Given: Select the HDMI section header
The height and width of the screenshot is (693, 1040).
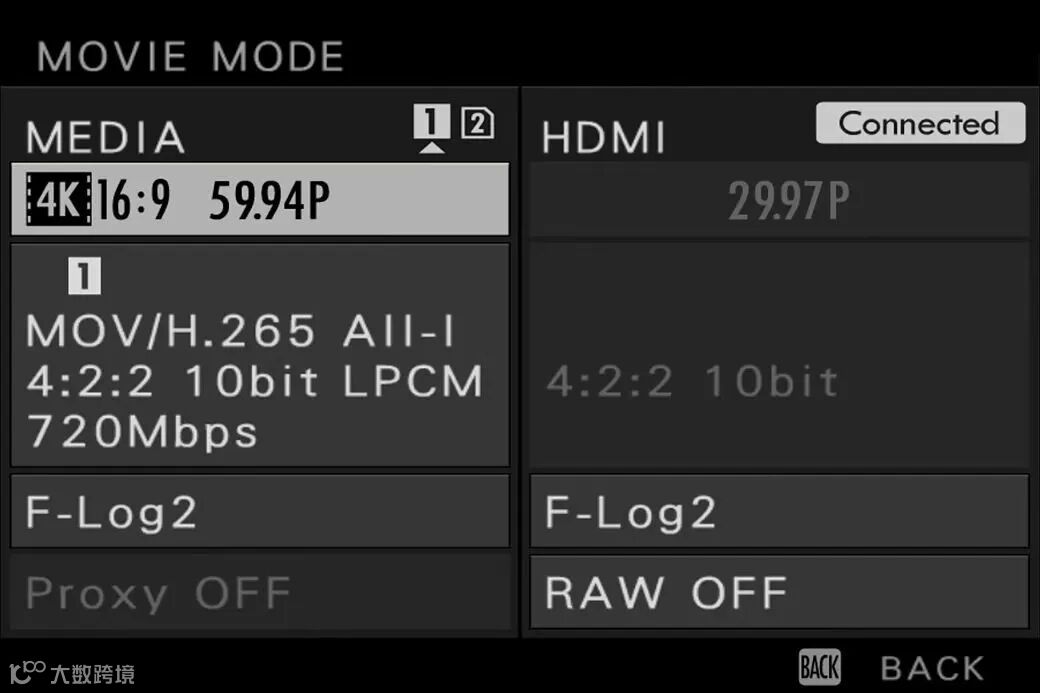Looking at the screenshot, I should coord(604,137).
